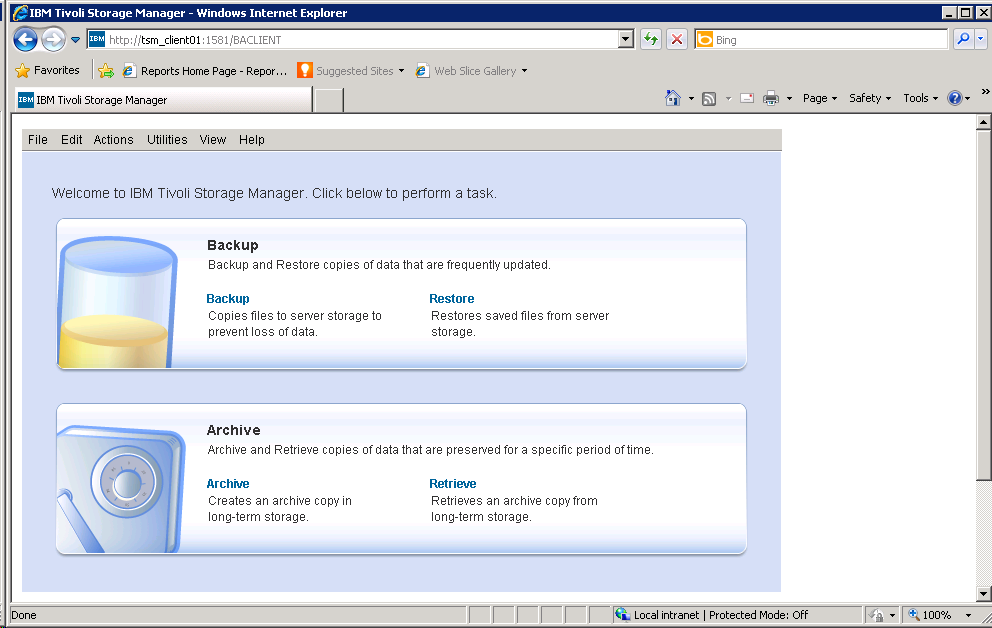Expand the Safety dropdown menu
Viewport: 992px width, 628px height.
(x=870, y=98)
